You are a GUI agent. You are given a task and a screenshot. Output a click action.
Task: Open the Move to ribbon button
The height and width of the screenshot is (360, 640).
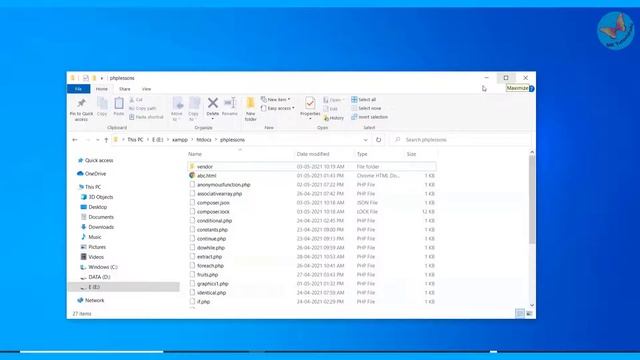click(x=177, y=109)
